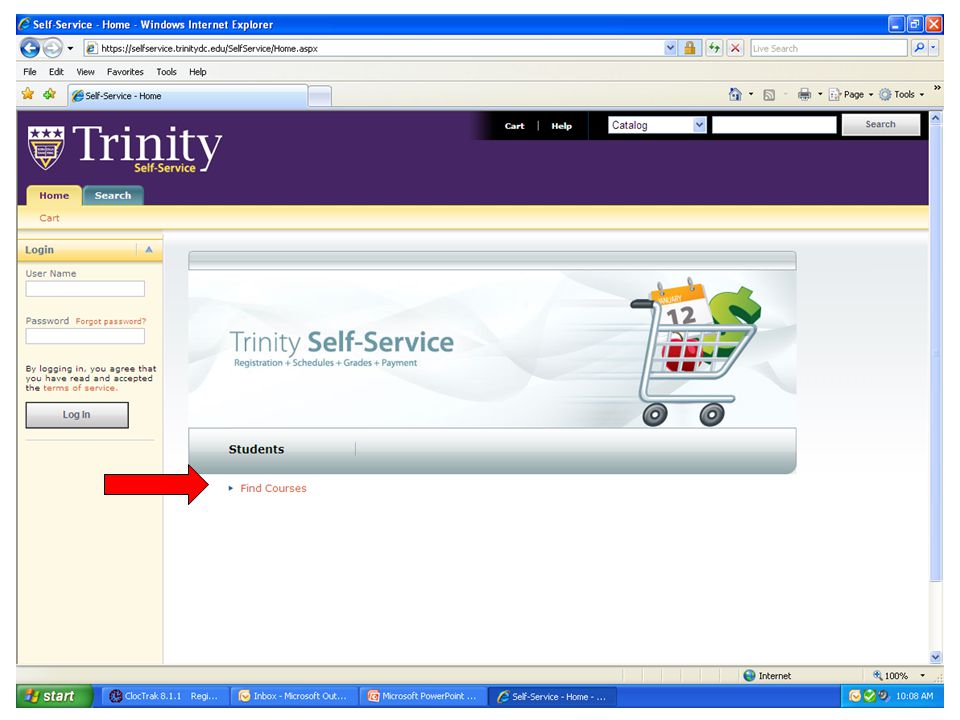The height and width of the screenshot is (720, 960).
Task: Click the Search button in top bar
Action: pyautogui.click(x=880, y=124)
